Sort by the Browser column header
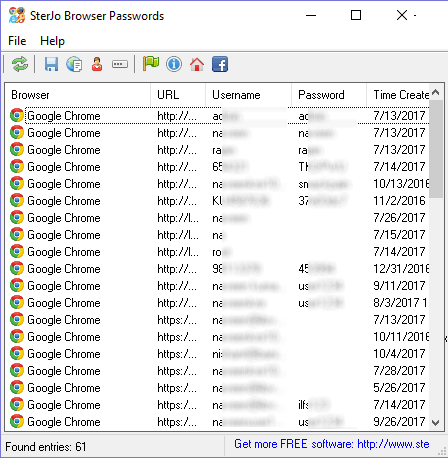Screen dimensions: 448x458 point(77,95)
